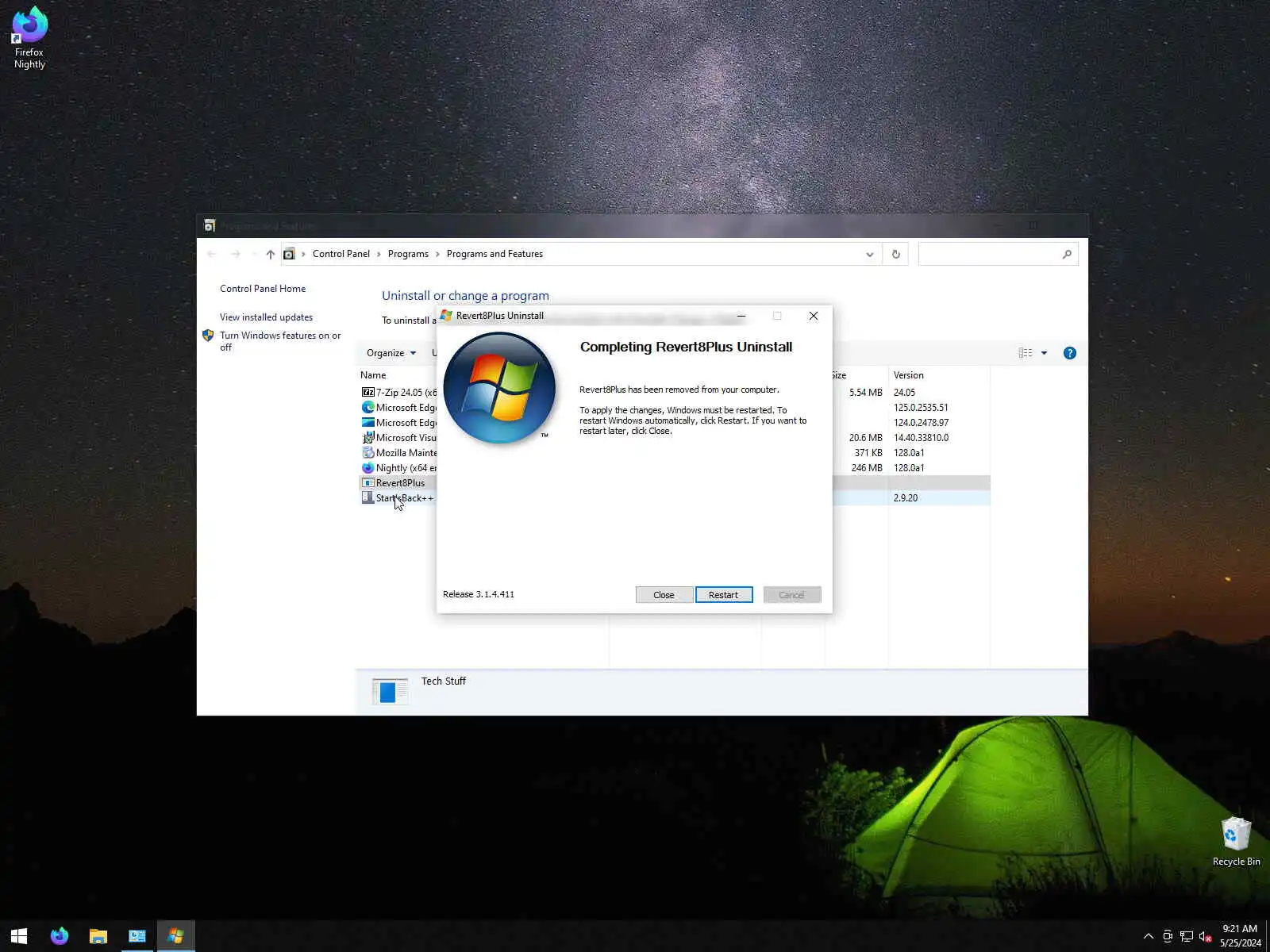Click the Revert8Plus row icon
This screenshot has height=952, width=1270.
coord(368,482)
